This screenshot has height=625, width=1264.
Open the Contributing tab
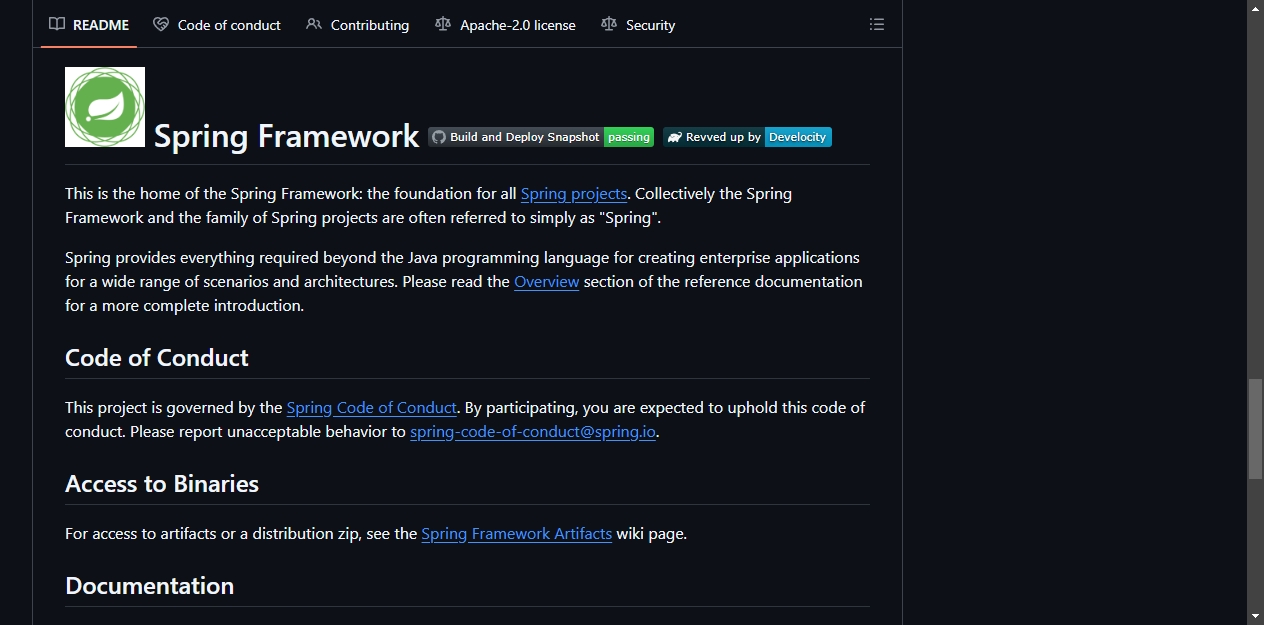click(358, 25)
